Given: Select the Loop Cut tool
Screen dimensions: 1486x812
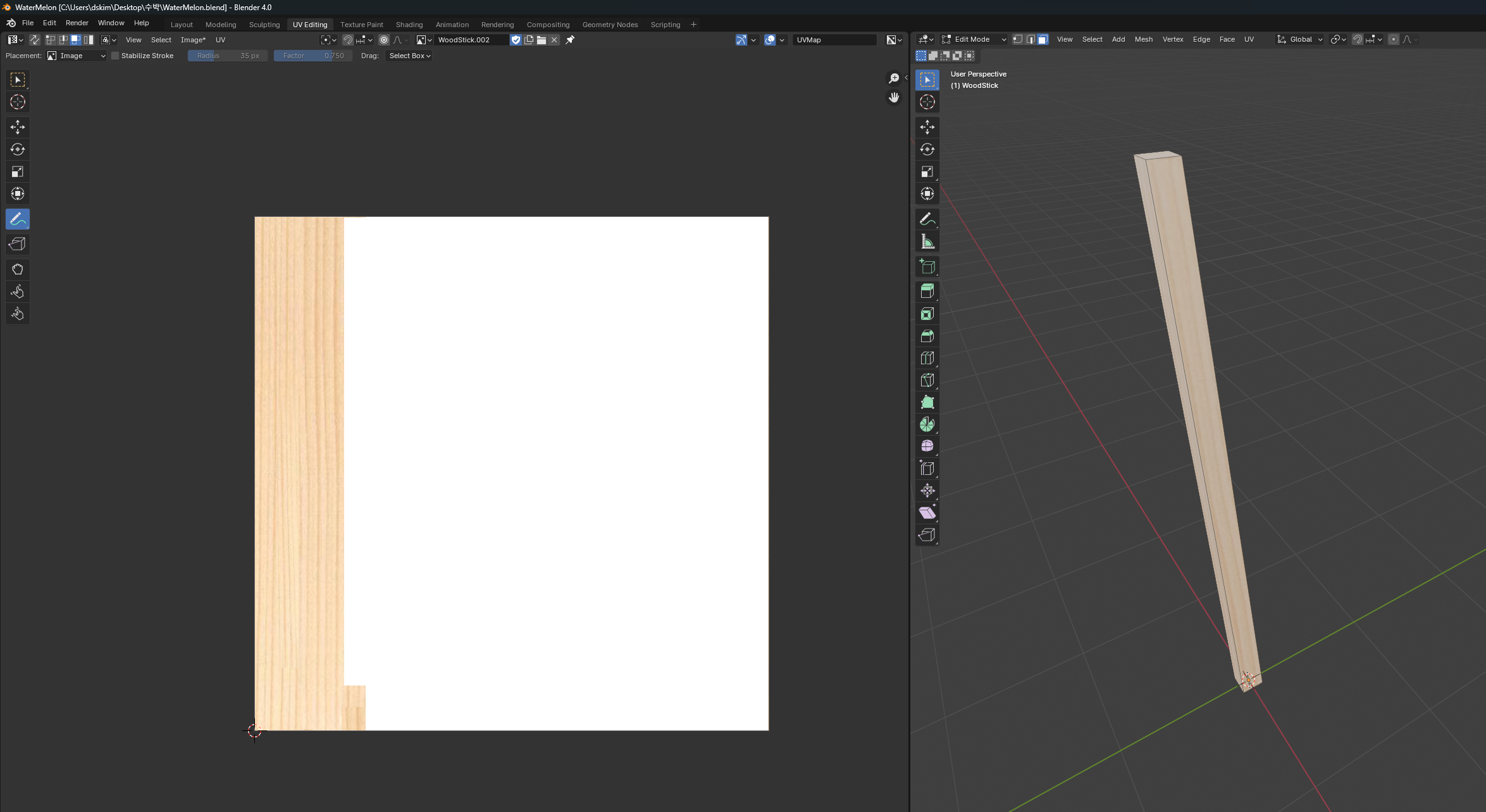Looking at the screenshot, I should (x=927, y=358).
